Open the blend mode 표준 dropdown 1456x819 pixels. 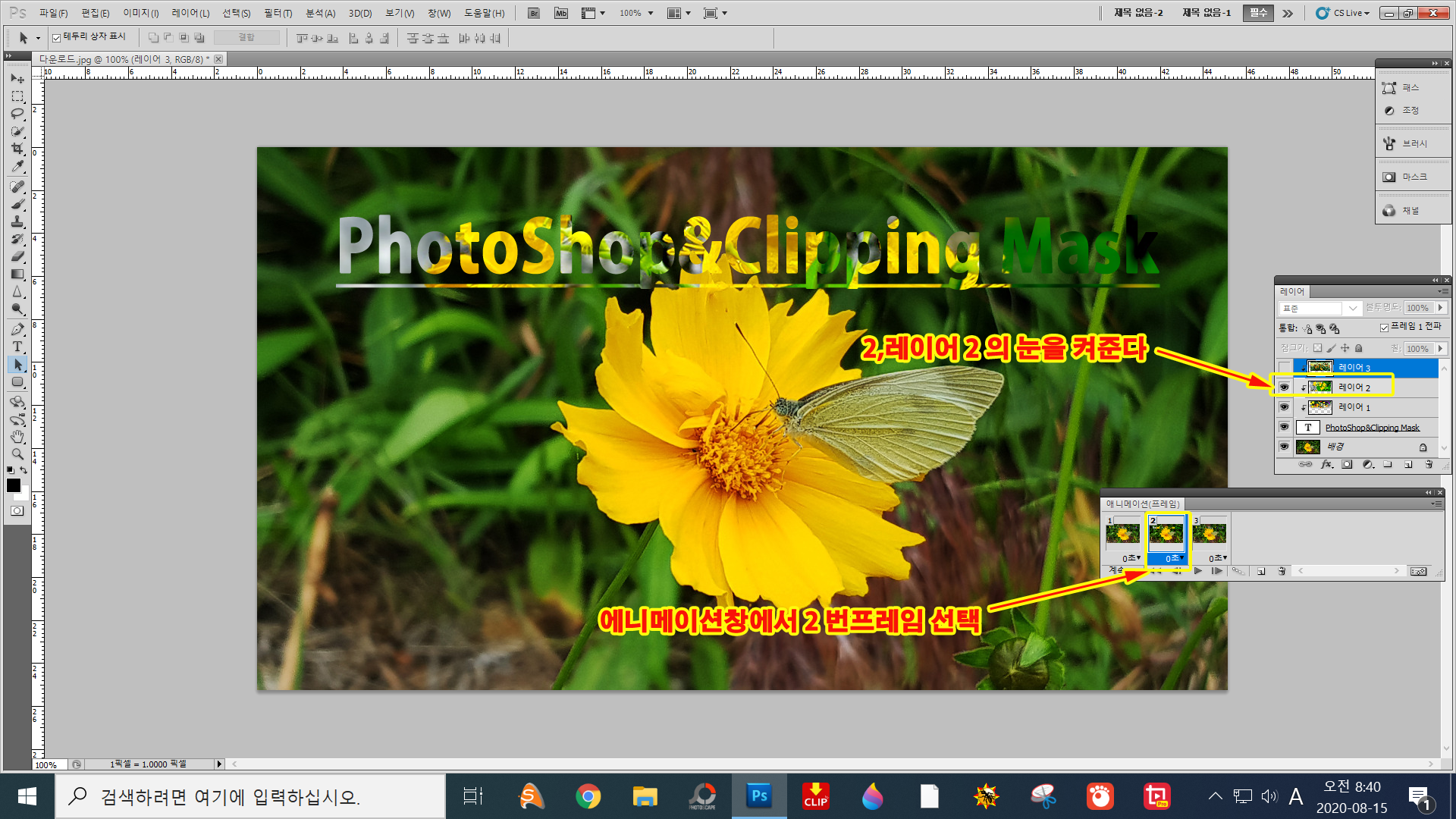(x=1320, y=308)
